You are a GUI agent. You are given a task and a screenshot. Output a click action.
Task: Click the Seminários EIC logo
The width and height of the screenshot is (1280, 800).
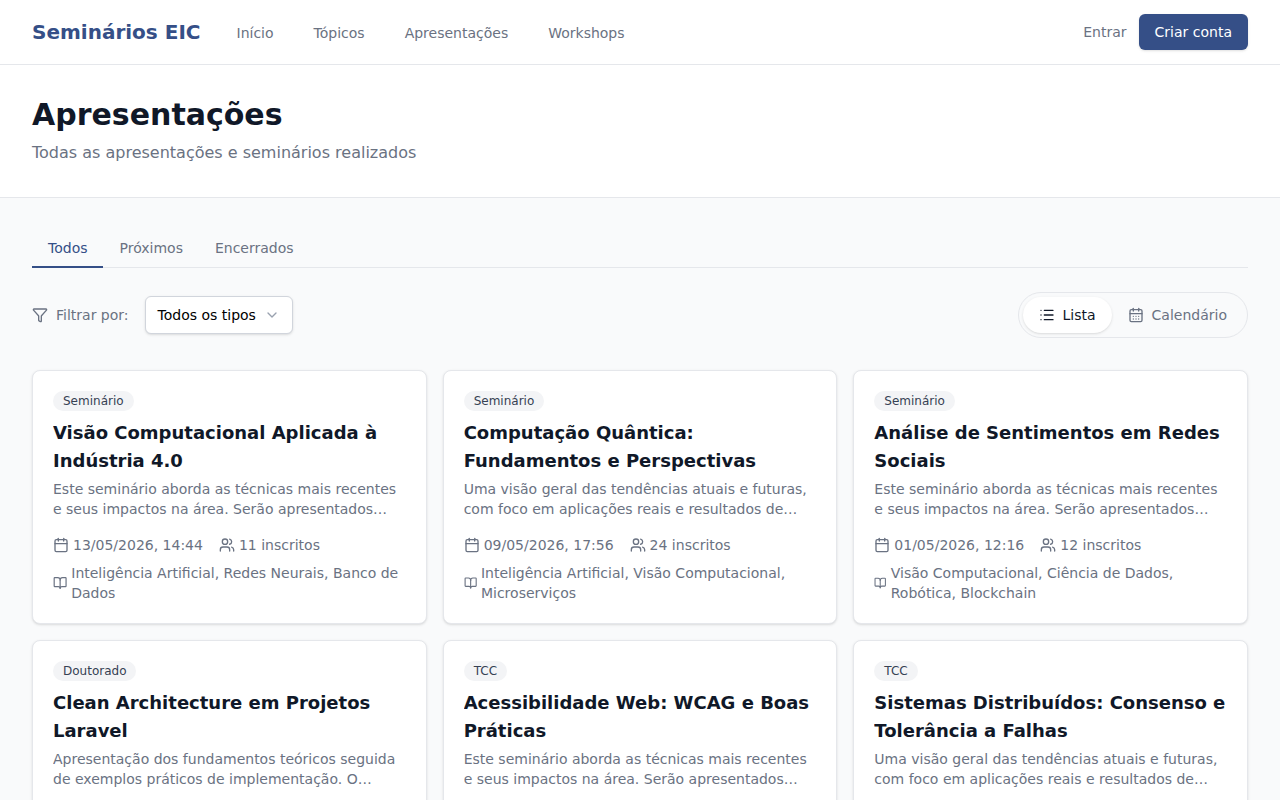click(x=116, y=32)
